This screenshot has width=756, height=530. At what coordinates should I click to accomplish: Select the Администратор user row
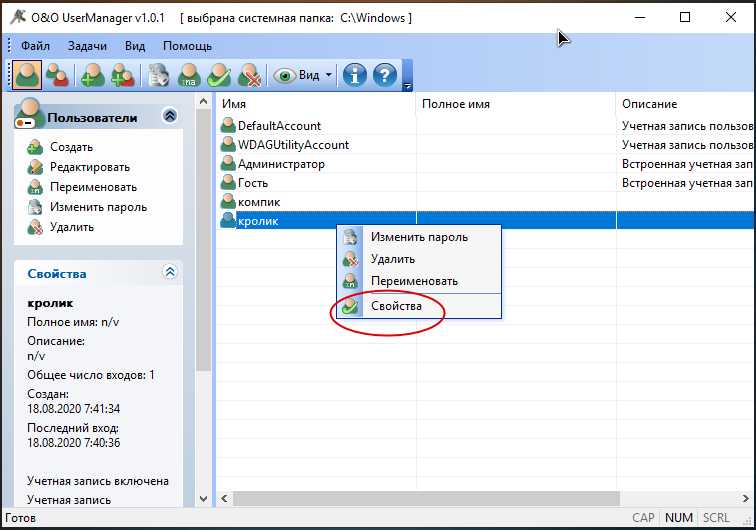(486, 164)
